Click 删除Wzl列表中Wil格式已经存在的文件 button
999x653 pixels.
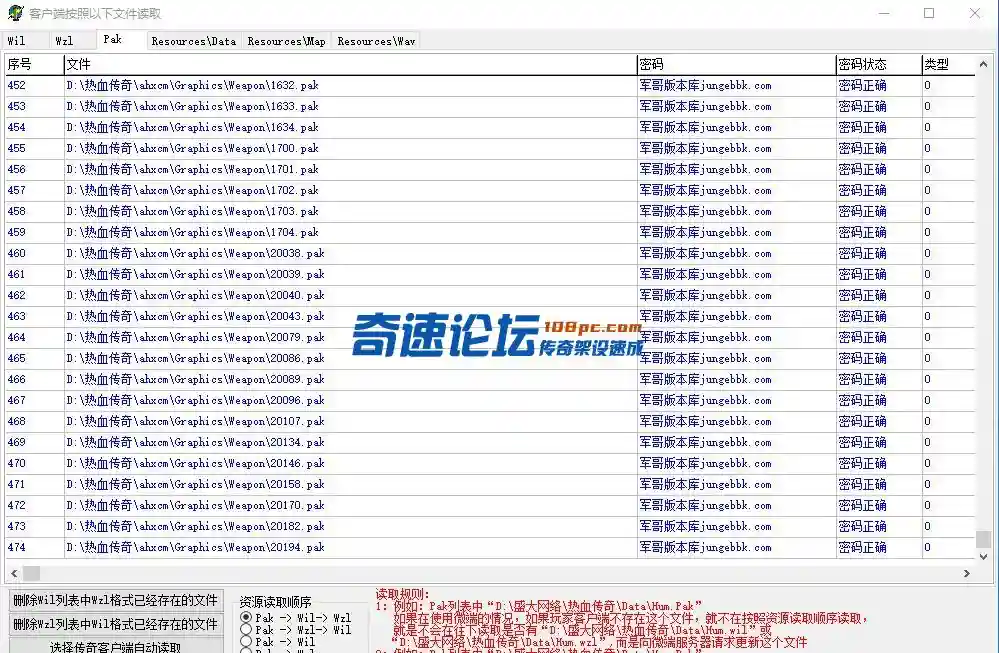116,624
